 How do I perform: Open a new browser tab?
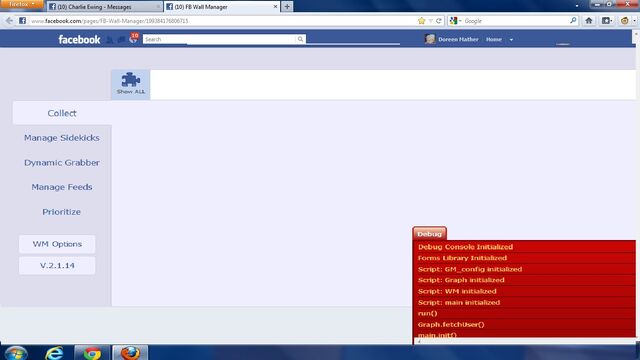pyautogui.click(x=287, y=7)
